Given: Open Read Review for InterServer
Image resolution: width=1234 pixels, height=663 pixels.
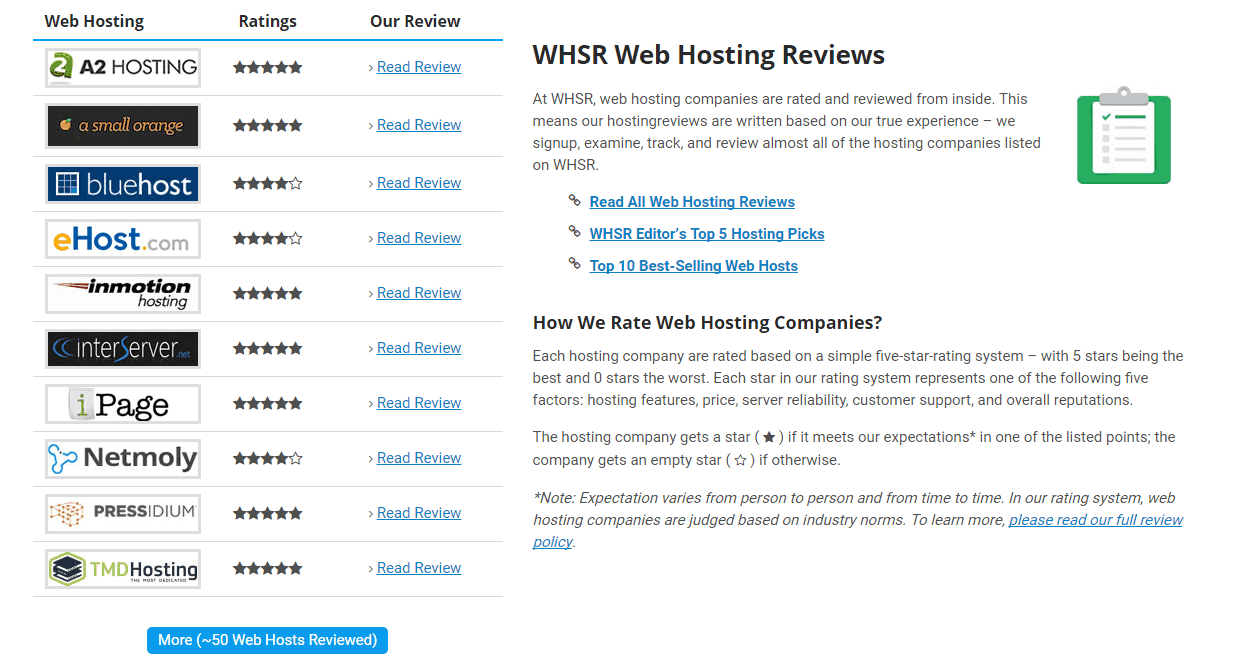Looking at the screenshot, I should click(x=419, y=348).
